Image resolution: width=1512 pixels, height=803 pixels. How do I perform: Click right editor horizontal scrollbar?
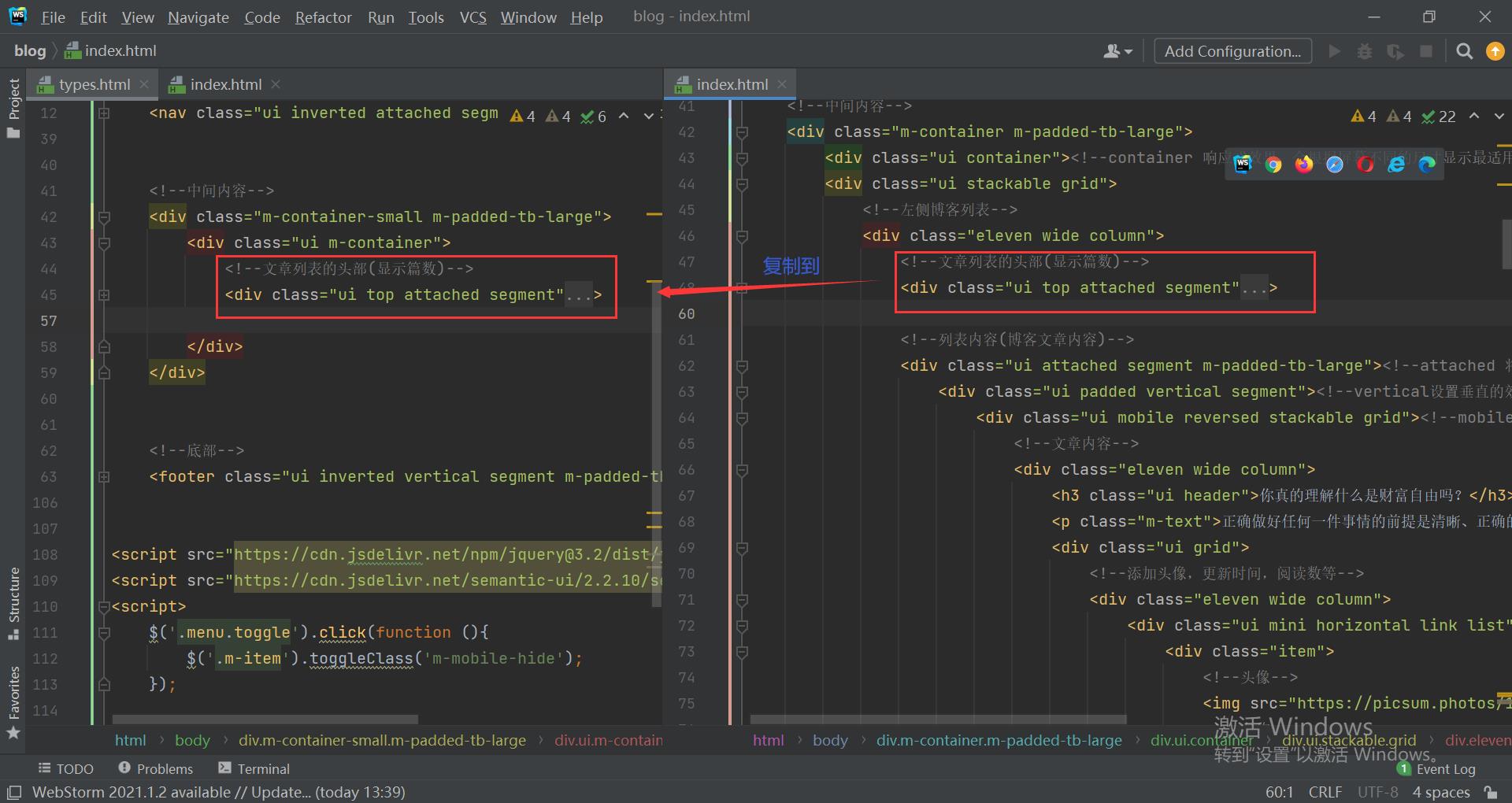click(939, 720)
